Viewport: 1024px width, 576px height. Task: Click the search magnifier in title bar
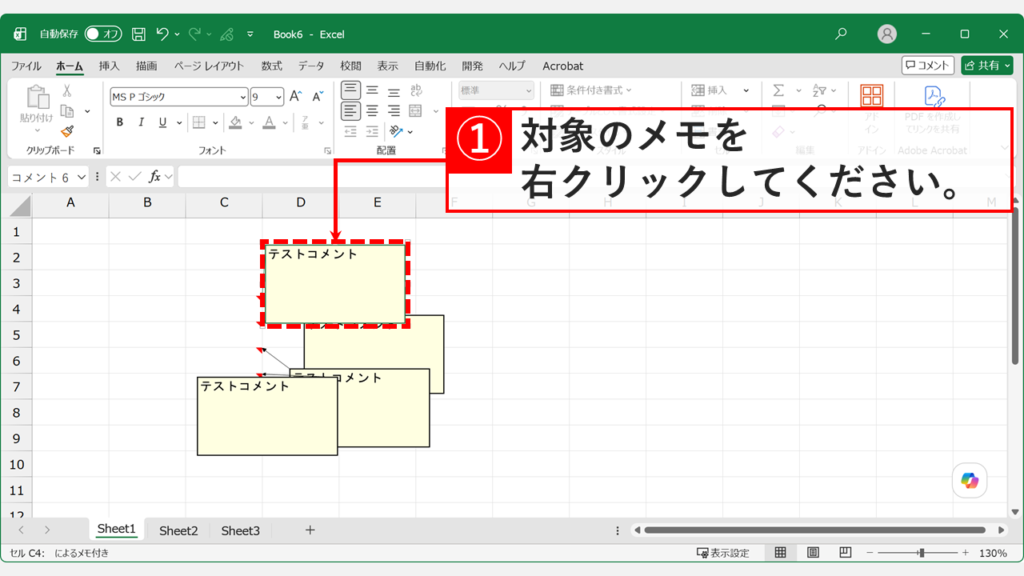[841, 33]
